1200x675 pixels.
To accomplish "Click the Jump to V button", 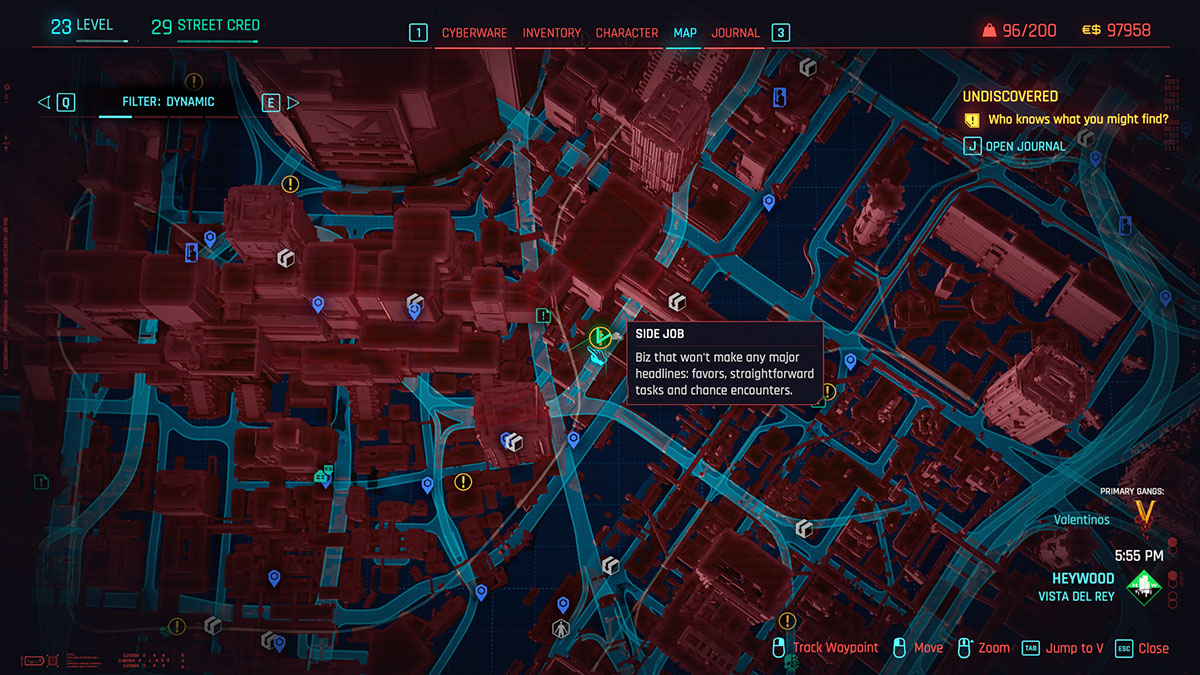I will click(1063, 648).
